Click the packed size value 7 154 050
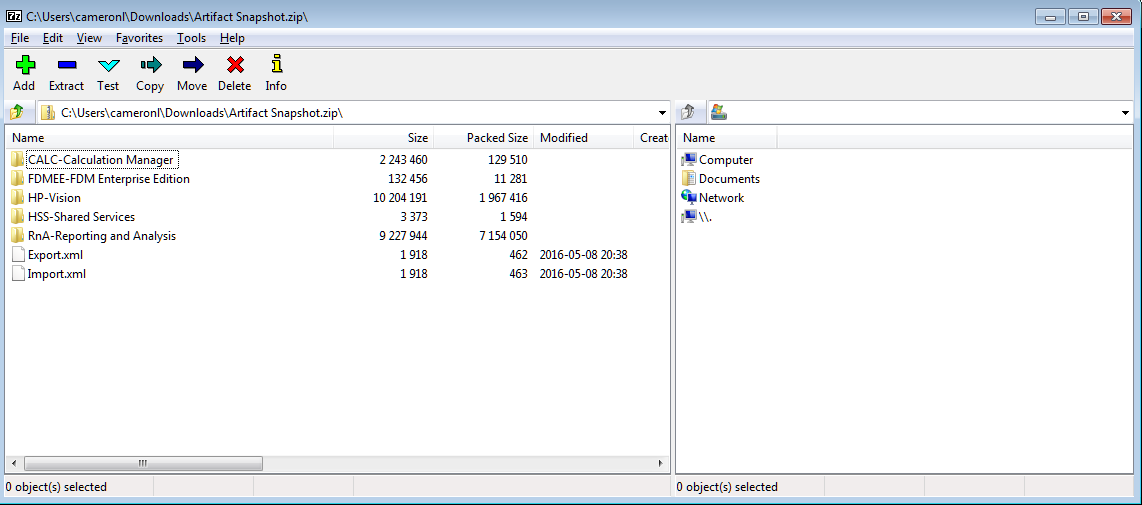The width and height of the screenshot is (1142, 505). coord(503,235)
